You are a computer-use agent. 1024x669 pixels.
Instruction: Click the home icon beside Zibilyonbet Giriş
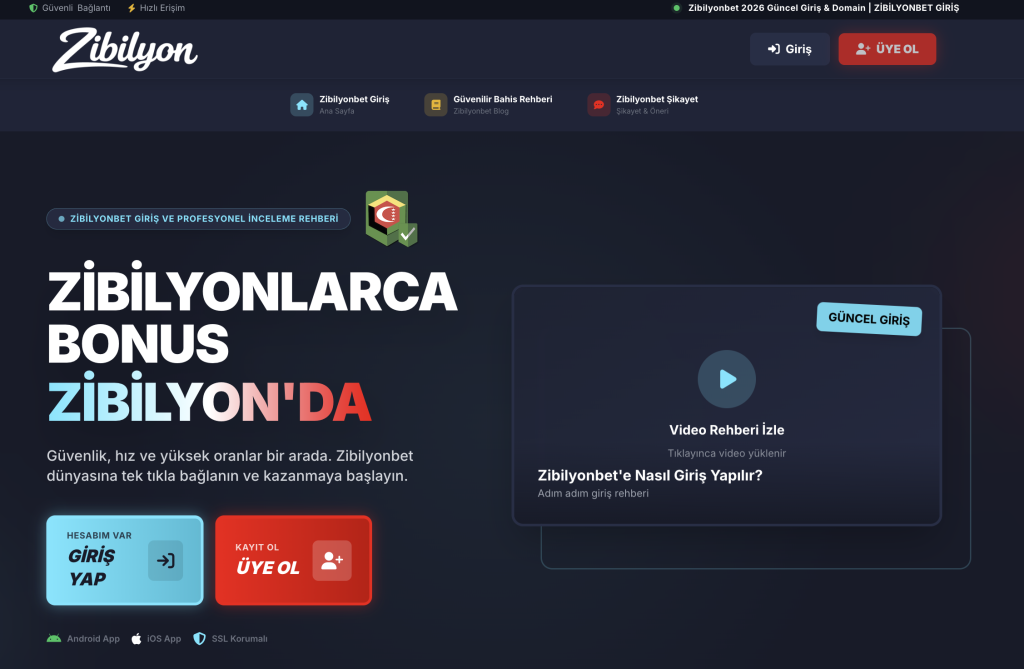302,105
